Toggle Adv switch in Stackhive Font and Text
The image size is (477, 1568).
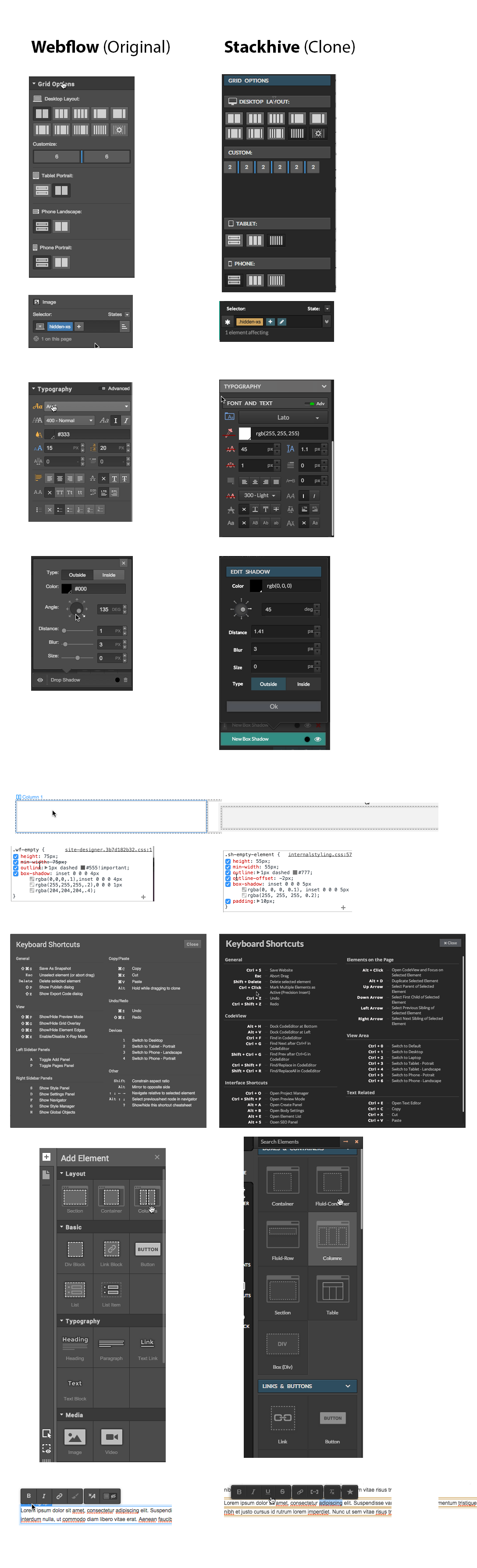[x=310, y=404]
